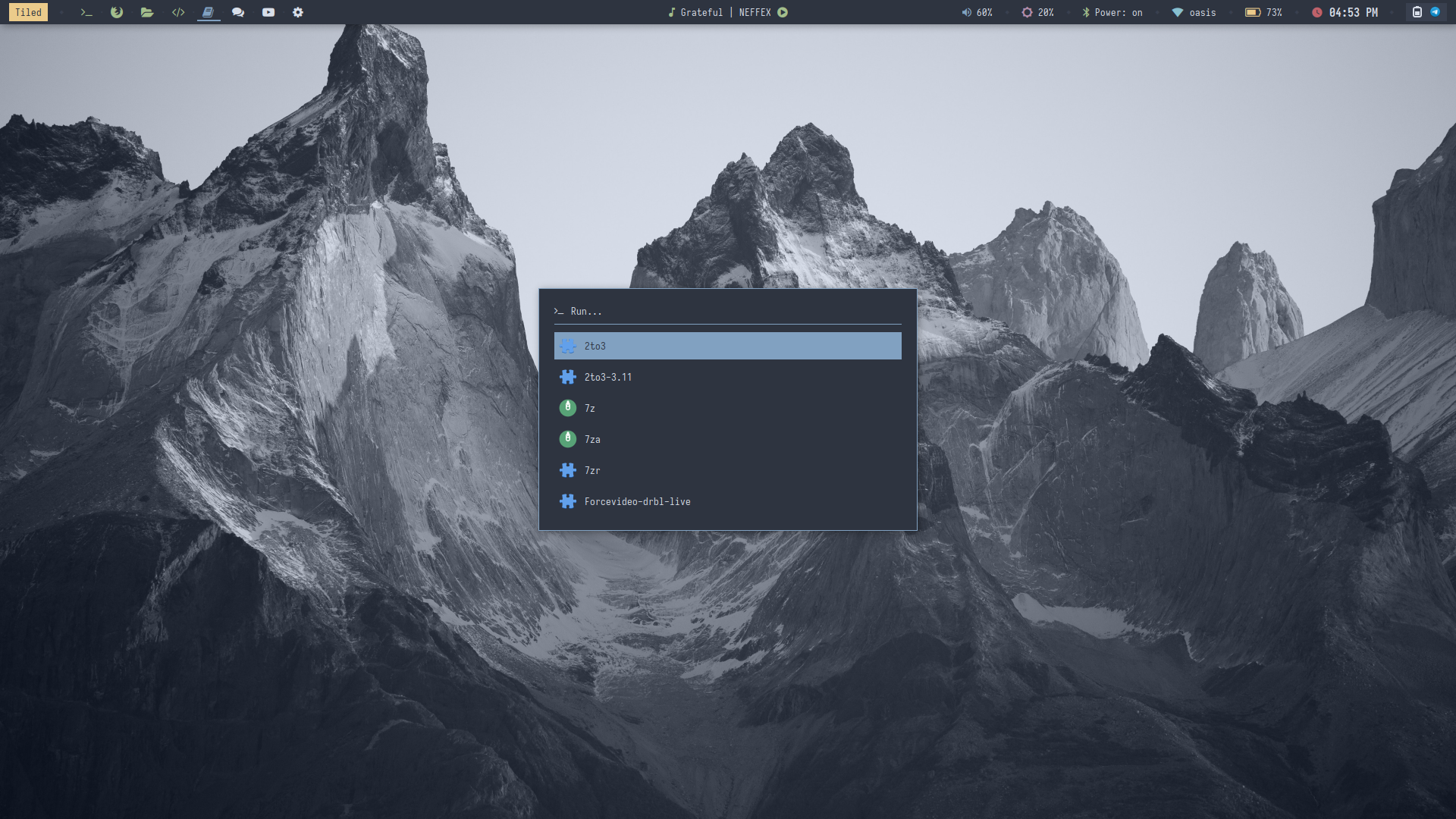Click the Telegram tray icon
This screenshot has width=1456, height=819.
point(1435,12)
